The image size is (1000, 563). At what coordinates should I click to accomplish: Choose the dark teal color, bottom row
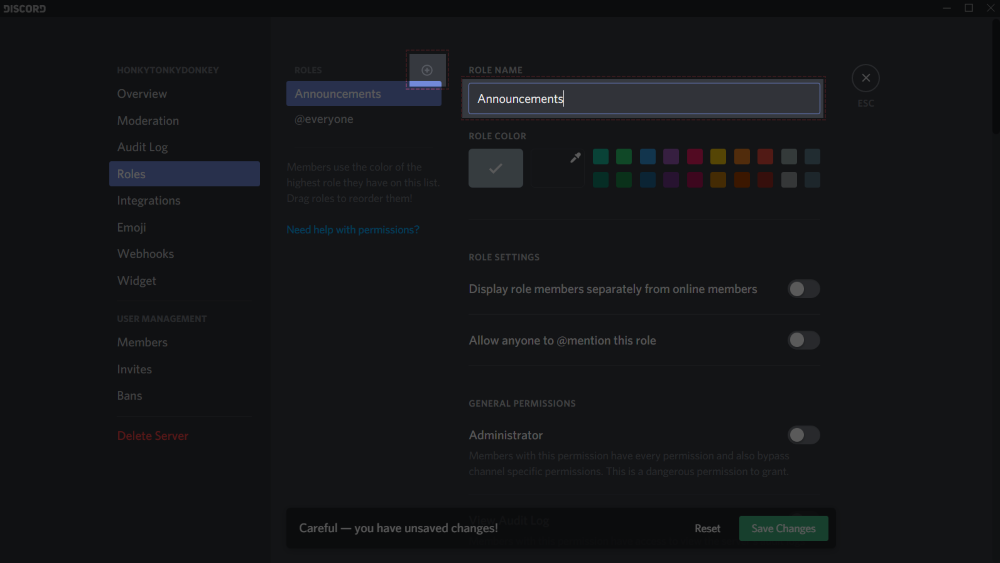[601, 180]
